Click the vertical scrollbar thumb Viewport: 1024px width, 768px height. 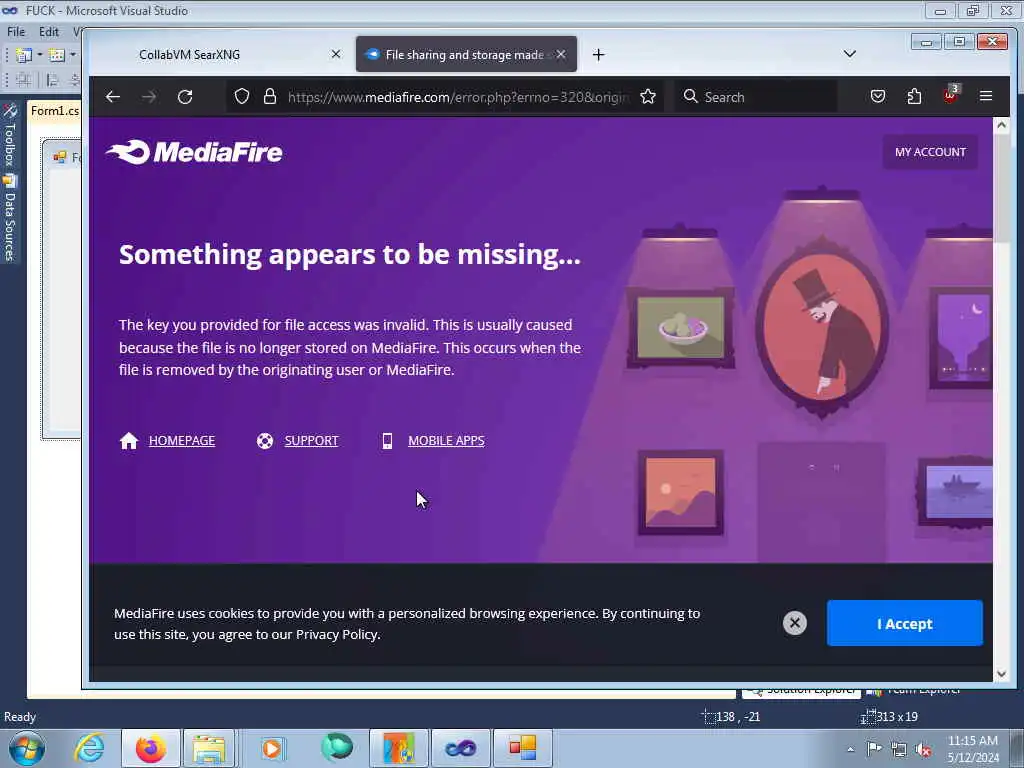(x=1001, y=187)
